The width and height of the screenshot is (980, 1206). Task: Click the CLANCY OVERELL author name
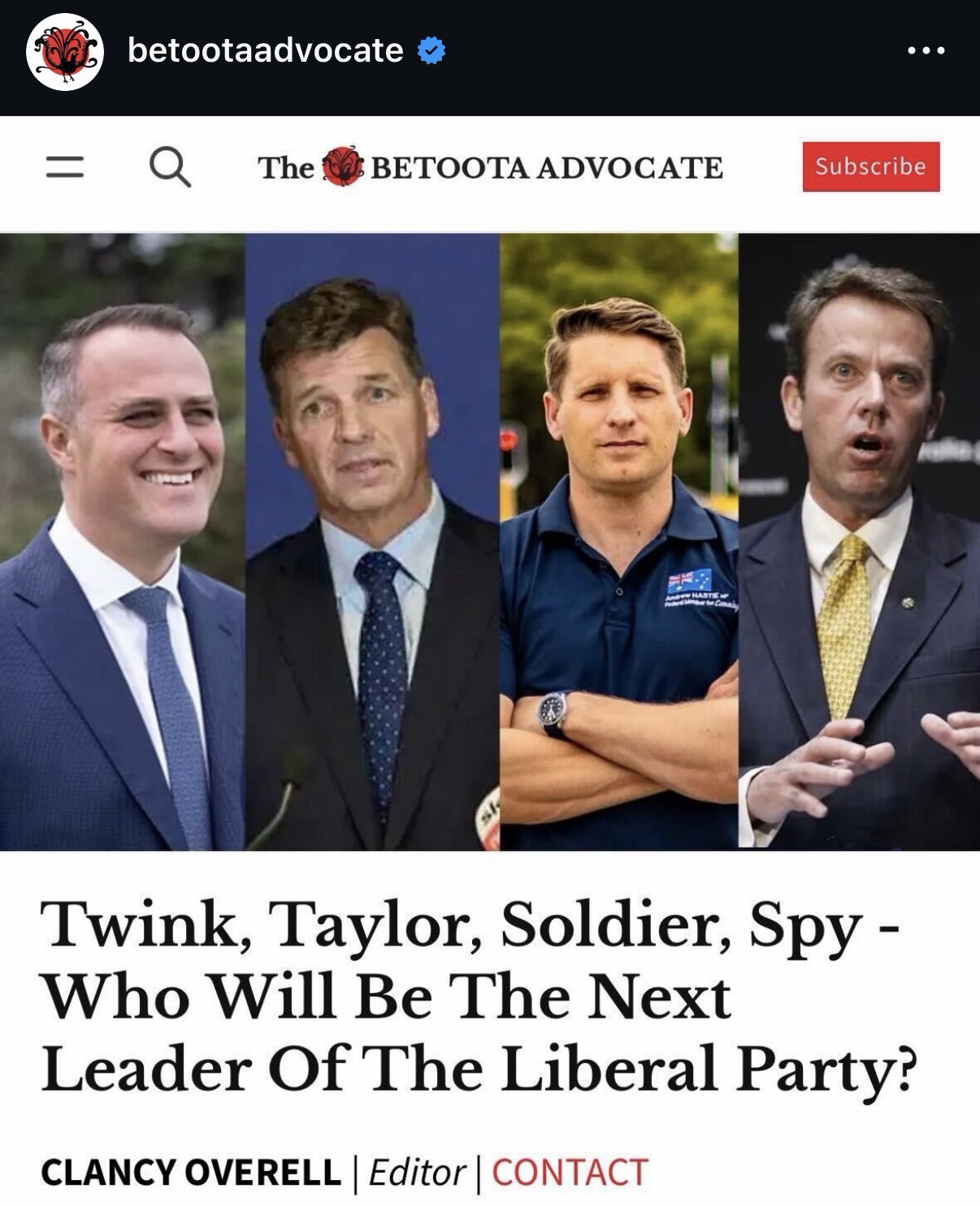[191, 1173]
